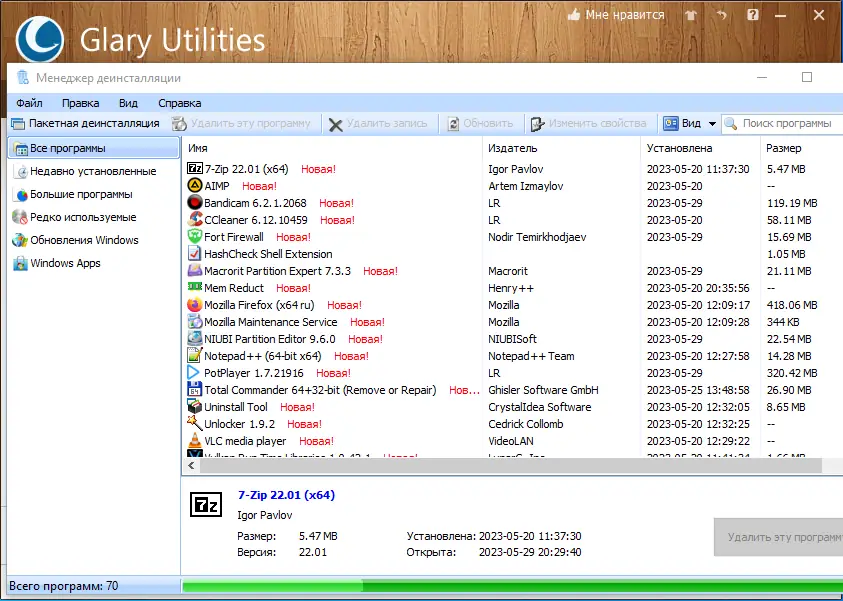Click the Fort Firewall shield icon
The height and width of the screenshot is (601, 843).
(x=195, y=237)
